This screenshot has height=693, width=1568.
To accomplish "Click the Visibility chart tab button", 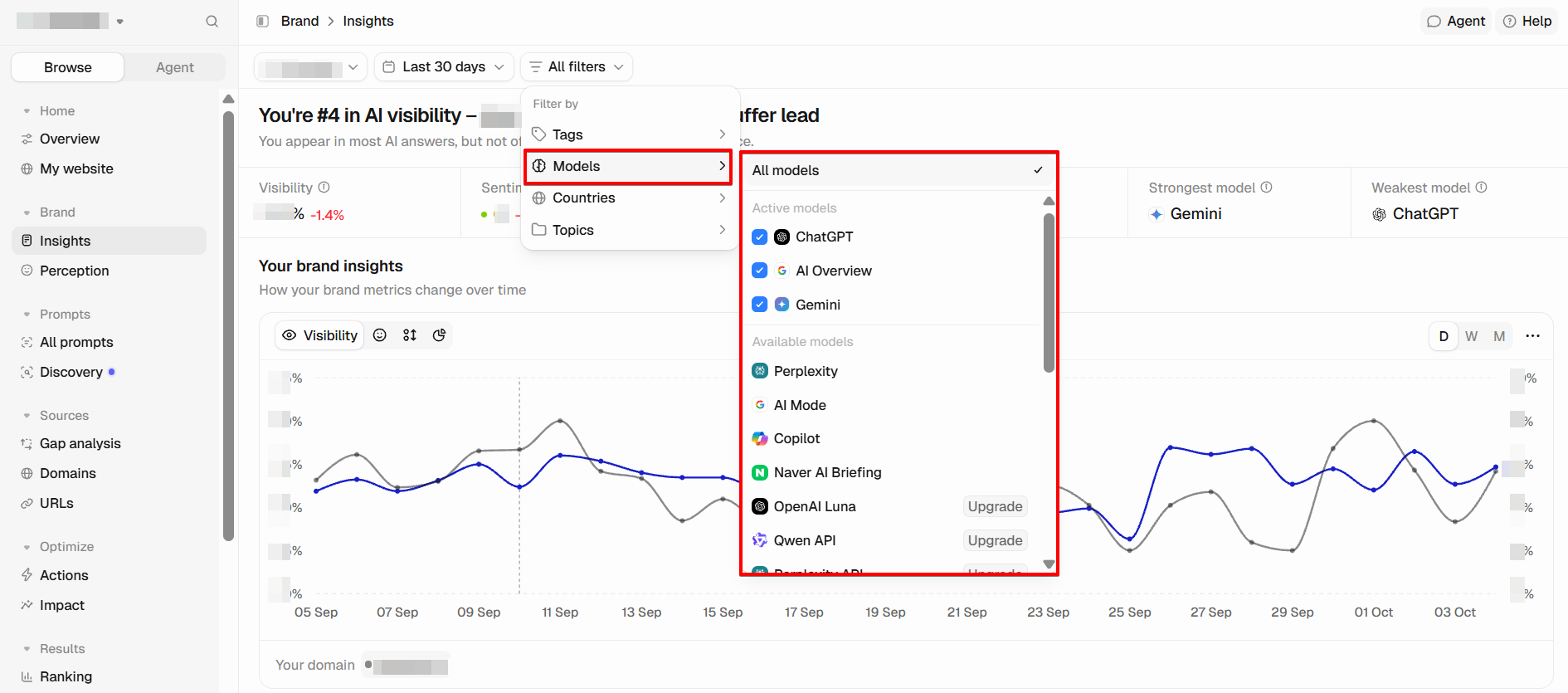I will coord(320,335).
